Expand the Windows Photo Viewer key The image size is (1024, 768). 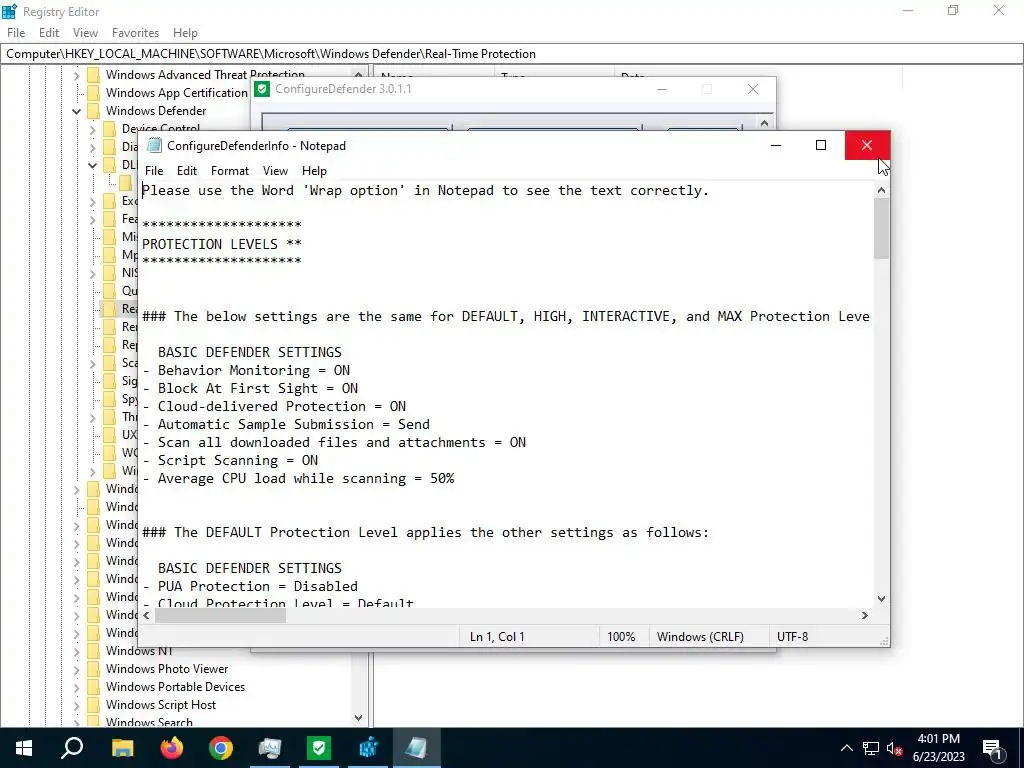point(76,669)
